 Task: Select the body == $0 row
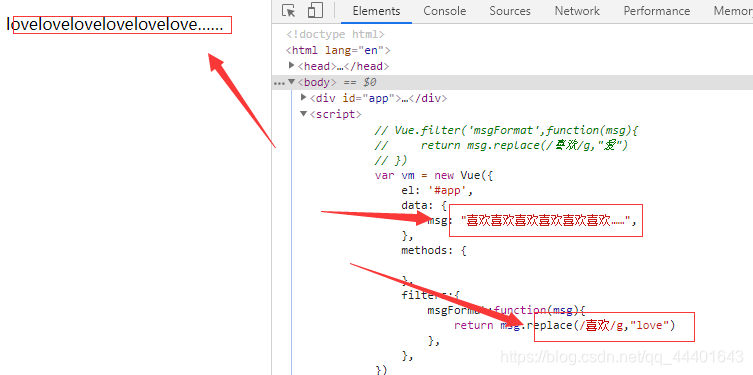coord(512,82)
